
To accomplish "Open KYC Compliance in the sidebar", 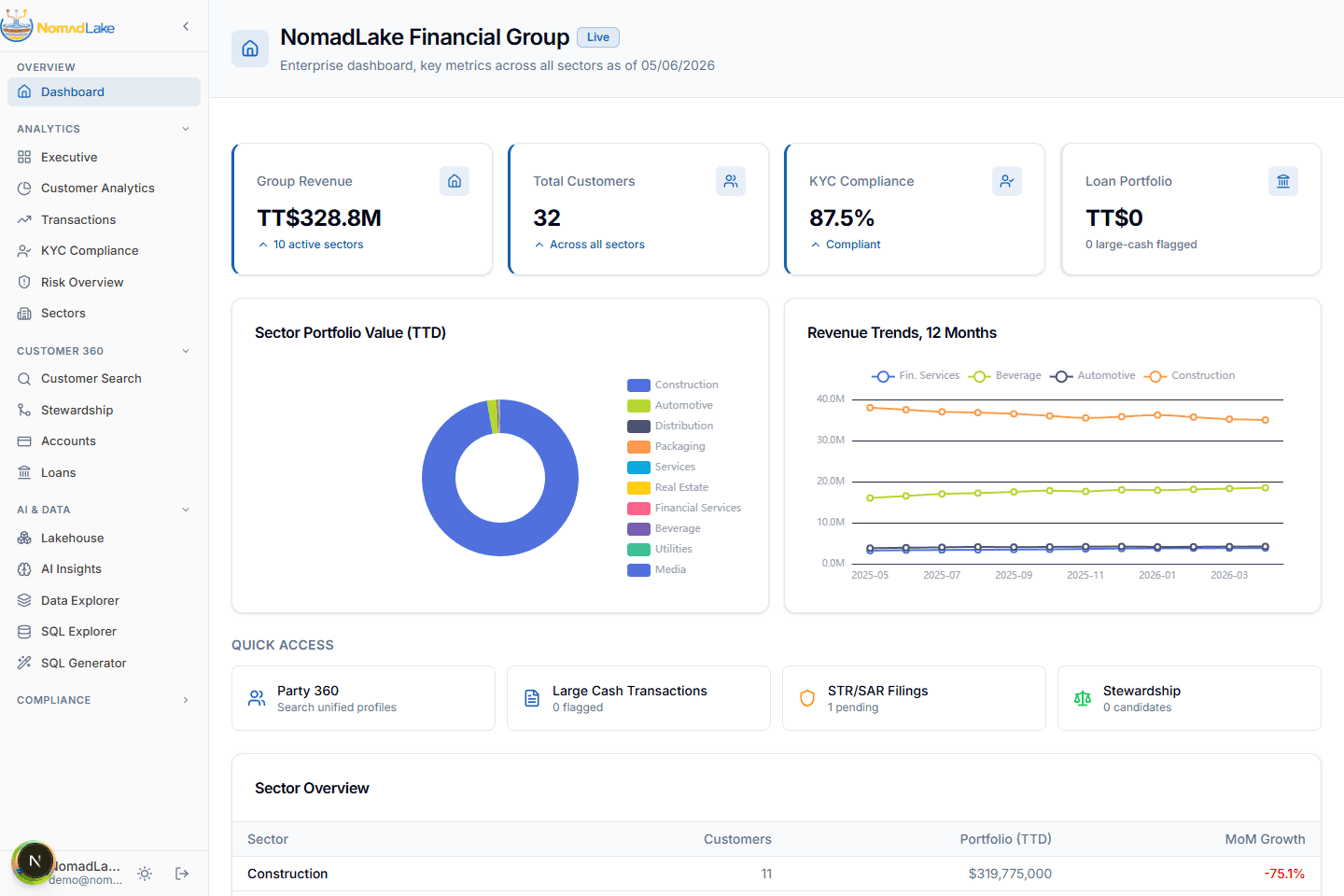I will click(x=104, y=251).
